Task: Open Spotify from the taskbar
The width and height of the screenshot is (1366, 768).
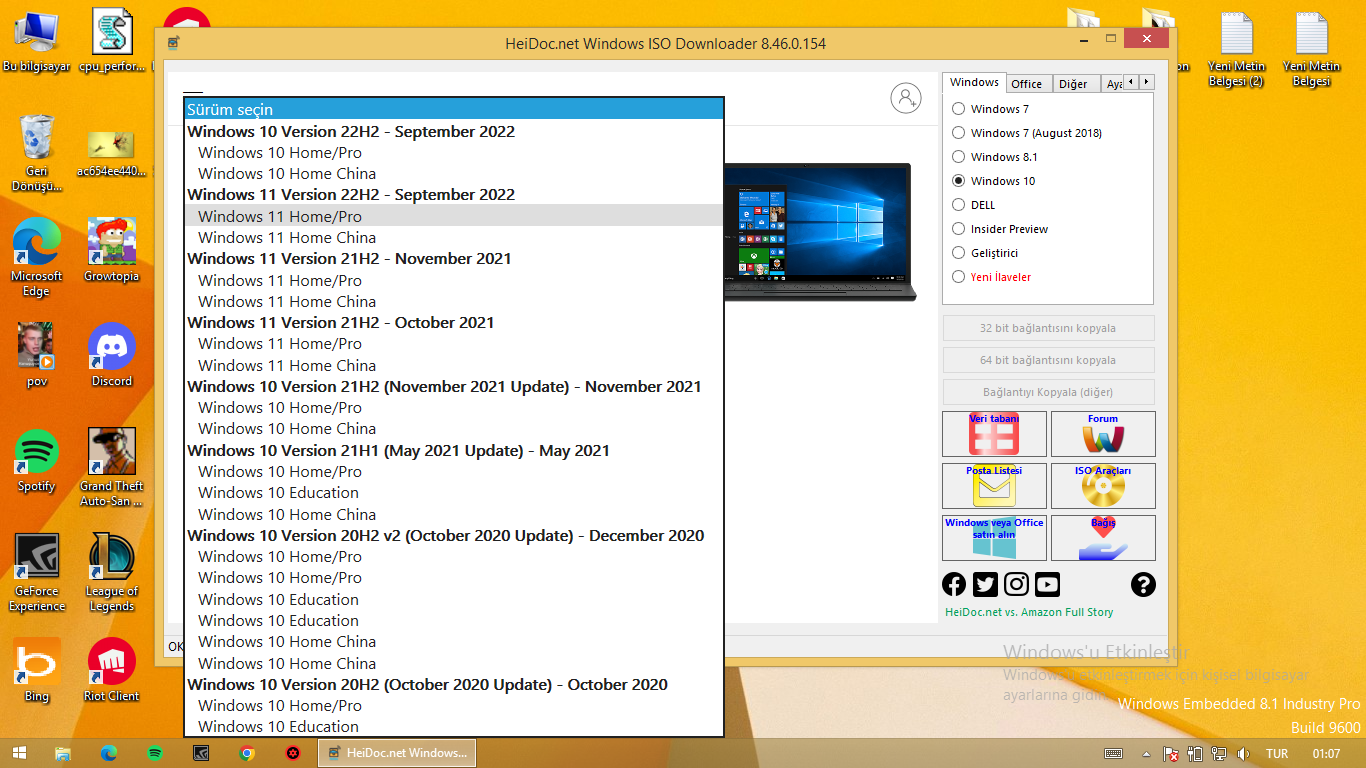Action: point(155,753)
